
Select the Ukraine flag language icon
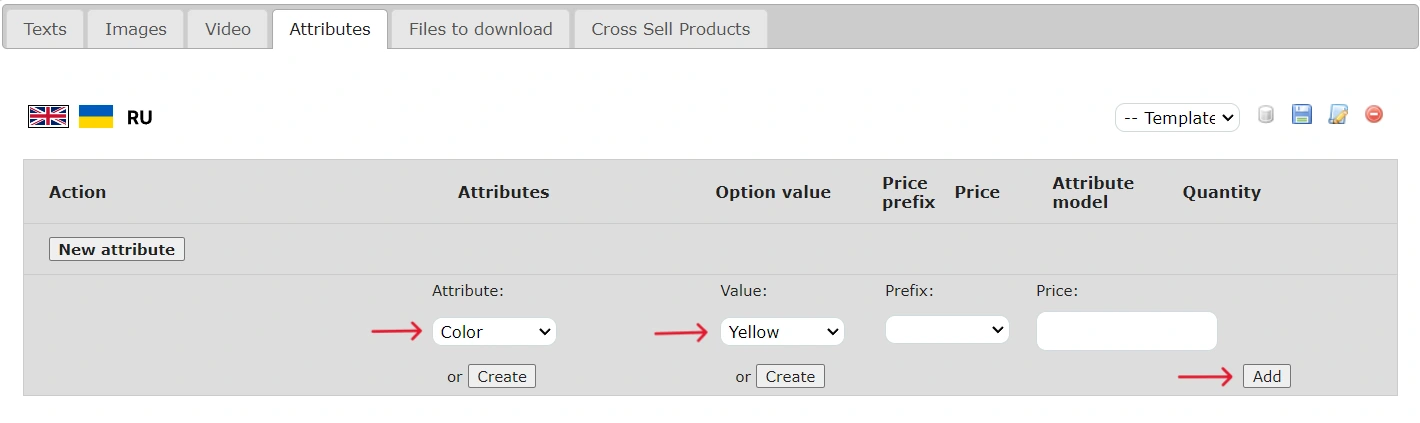(96, 117)
